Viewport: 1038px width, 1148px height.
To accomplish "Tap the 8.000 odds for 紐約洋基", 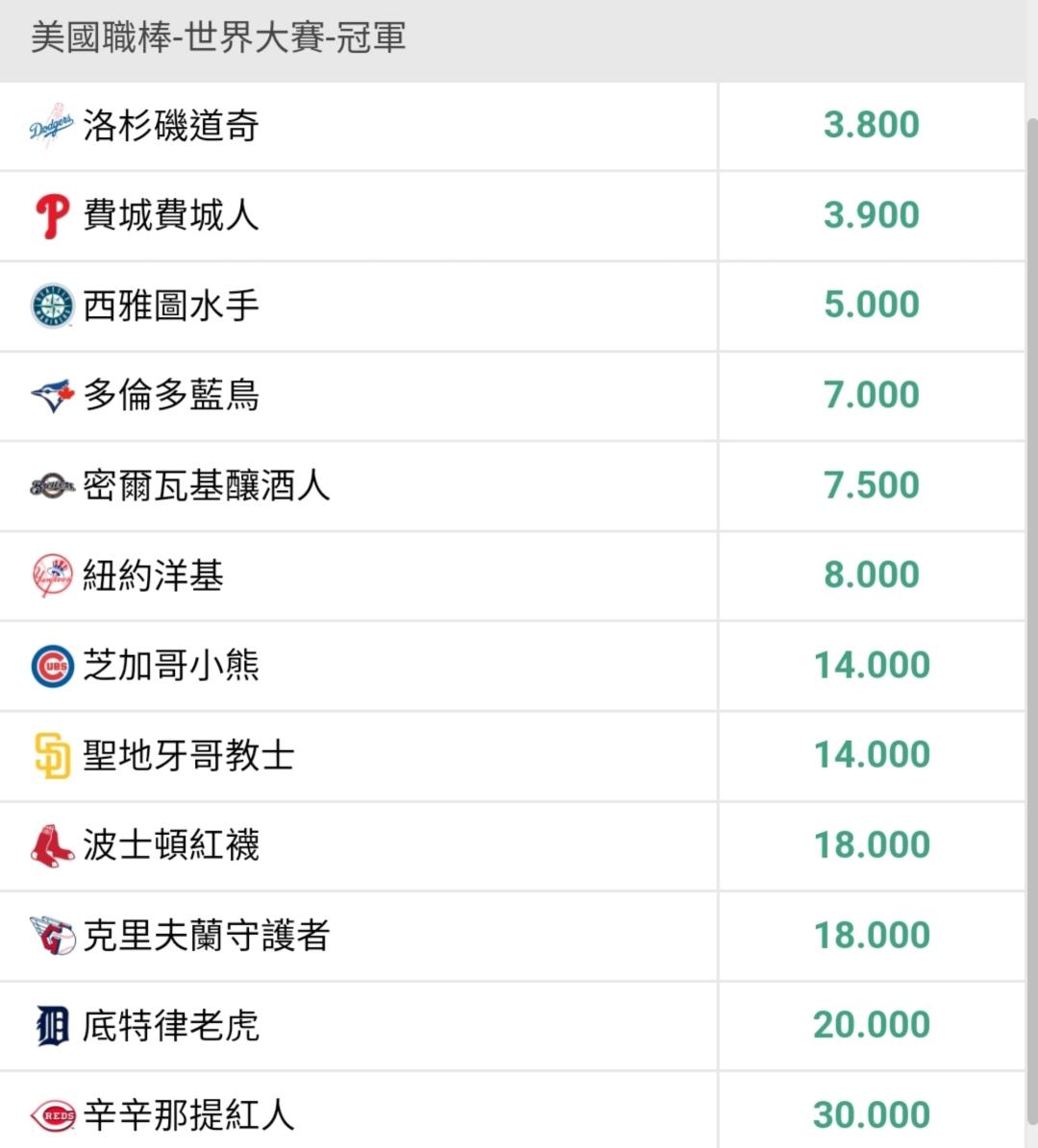I will (x=871, y=574).
